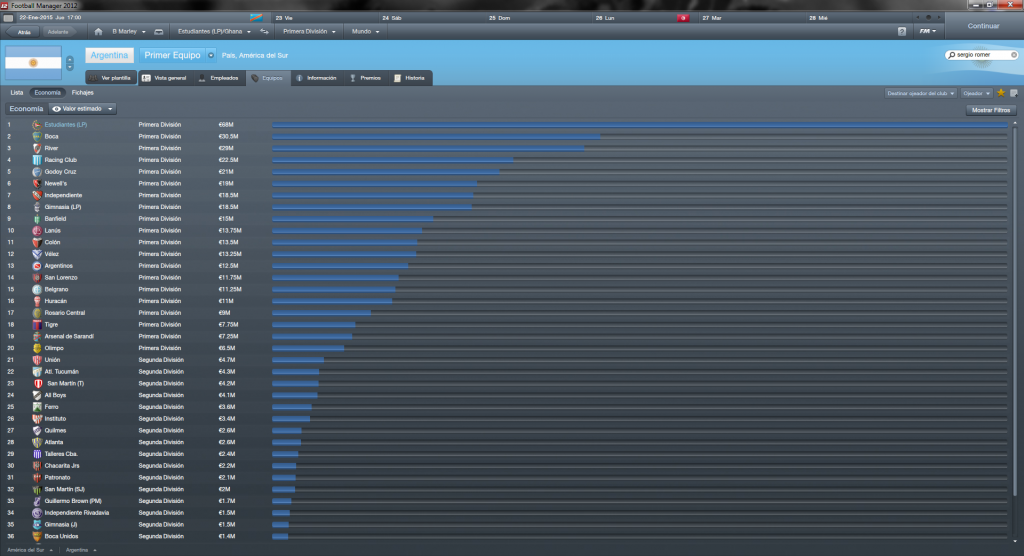
Task: Open the Premios tab
Action: [366, 78]
